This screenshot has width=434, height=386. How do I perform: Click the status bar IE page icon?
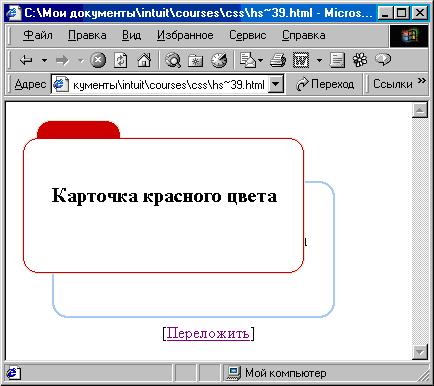[13, 373]
